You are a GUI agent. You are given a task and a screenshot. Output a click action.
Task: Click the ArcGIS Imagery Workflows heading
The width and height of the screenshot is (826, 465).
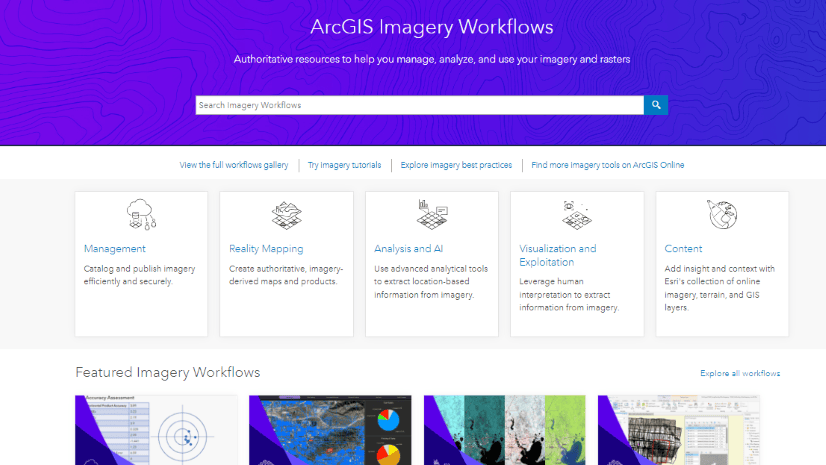coord(431,27)
